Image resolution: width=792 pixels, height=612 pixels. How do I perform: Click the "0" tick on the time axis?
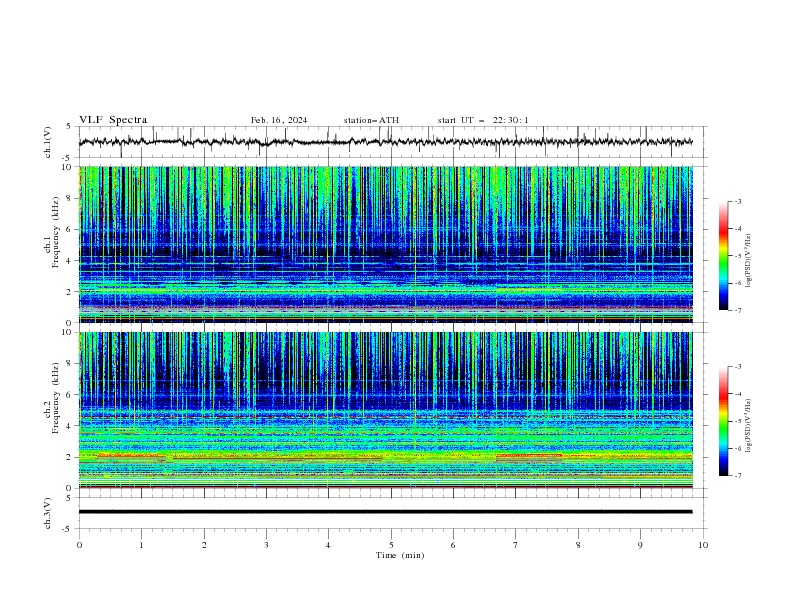click(79, 545)
